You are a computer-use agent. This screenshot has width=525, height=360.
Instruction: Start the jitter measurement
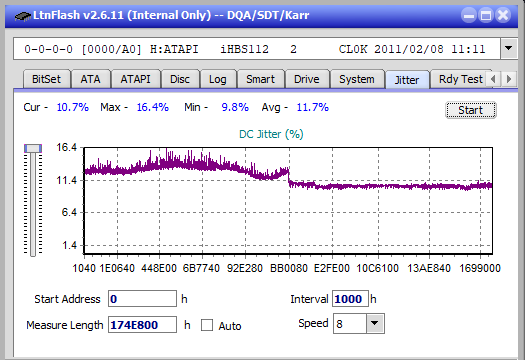[471, 110]
